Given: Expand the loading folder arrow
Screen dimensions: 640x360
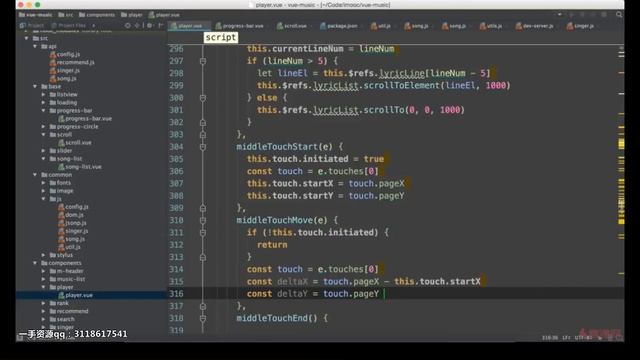Looking at the screenshot, I should pyautogui.click(x=43, y=102).
